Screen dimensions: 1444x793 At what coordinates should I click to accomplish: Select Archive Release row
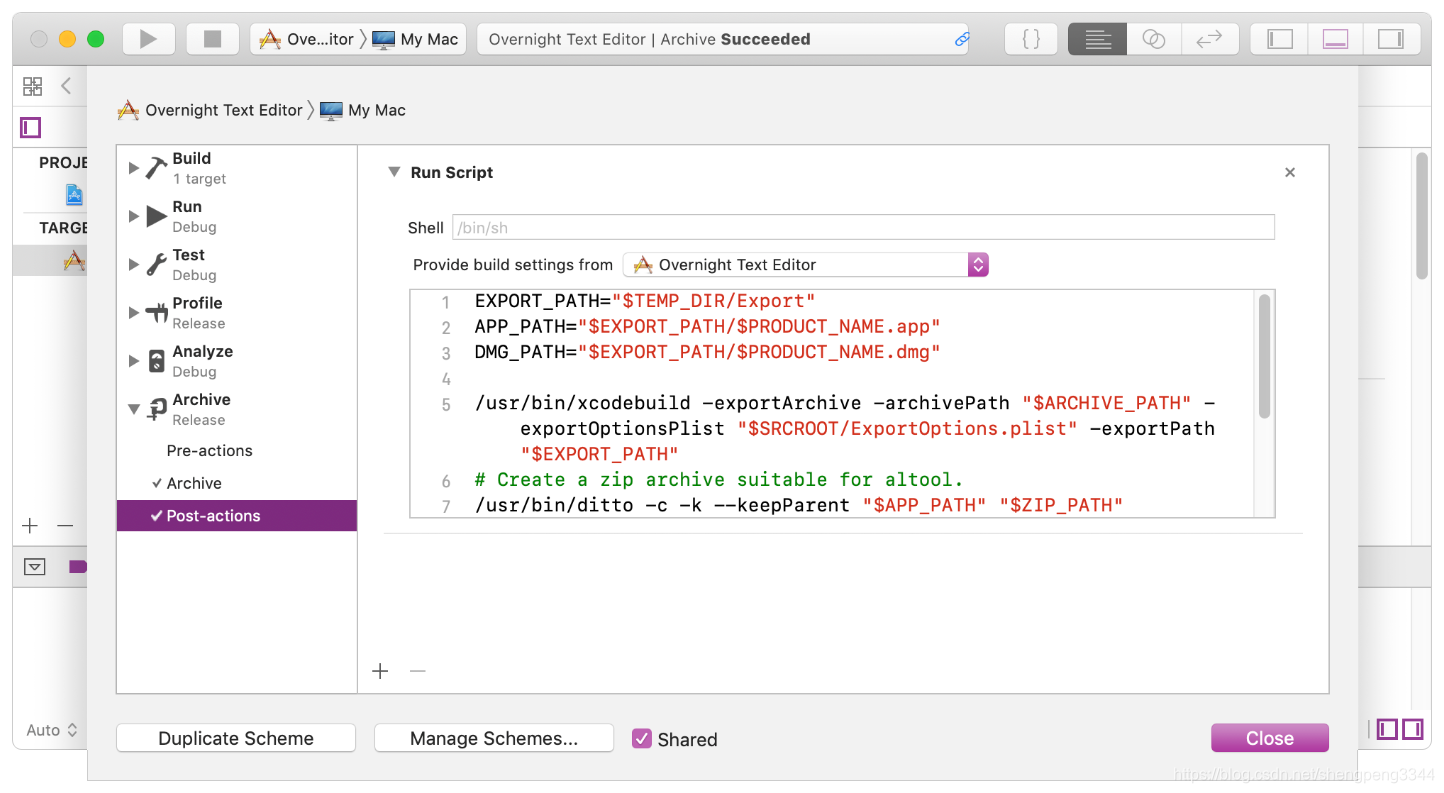point(237,409)
